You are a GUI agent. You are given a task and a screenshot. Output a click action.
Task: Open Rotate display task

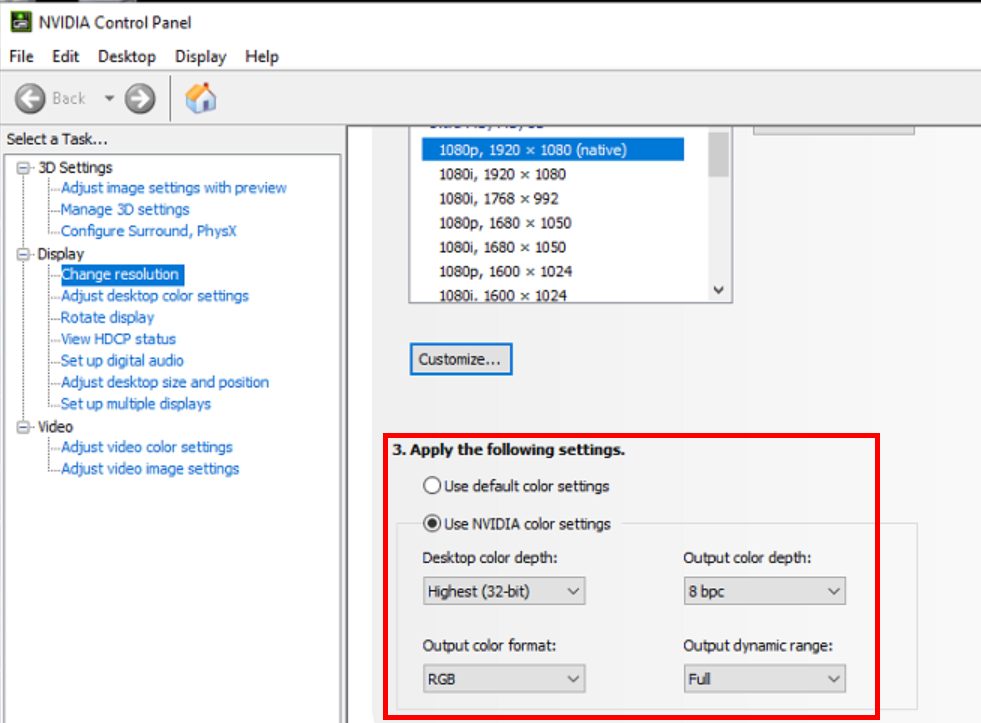coord(108,318)
